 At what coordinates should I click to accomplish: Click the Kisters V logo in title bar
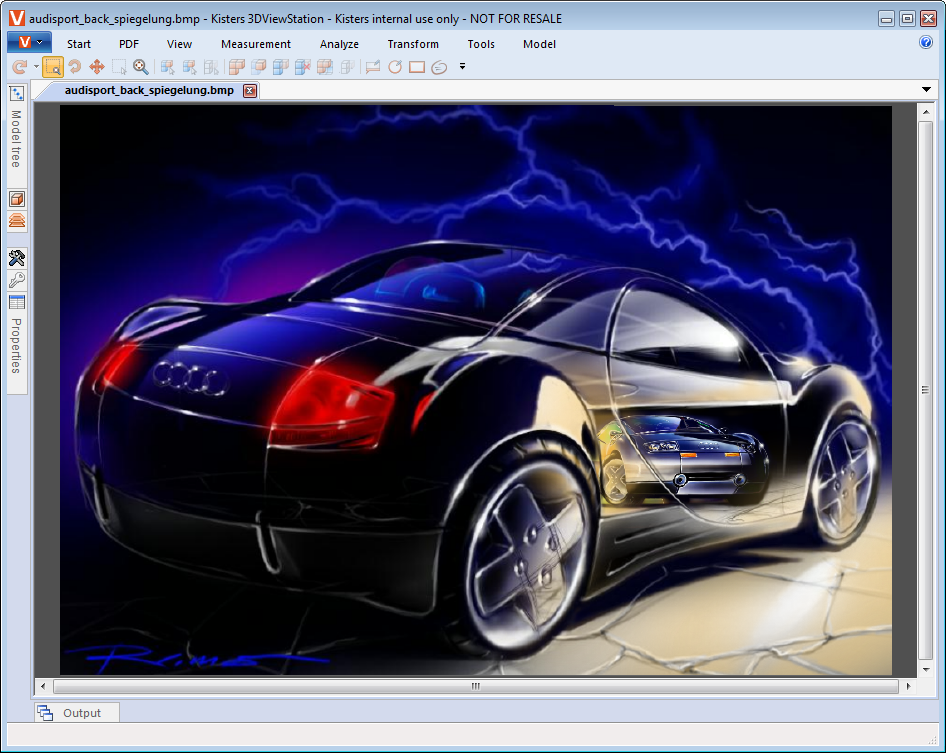tap(17, 18)
